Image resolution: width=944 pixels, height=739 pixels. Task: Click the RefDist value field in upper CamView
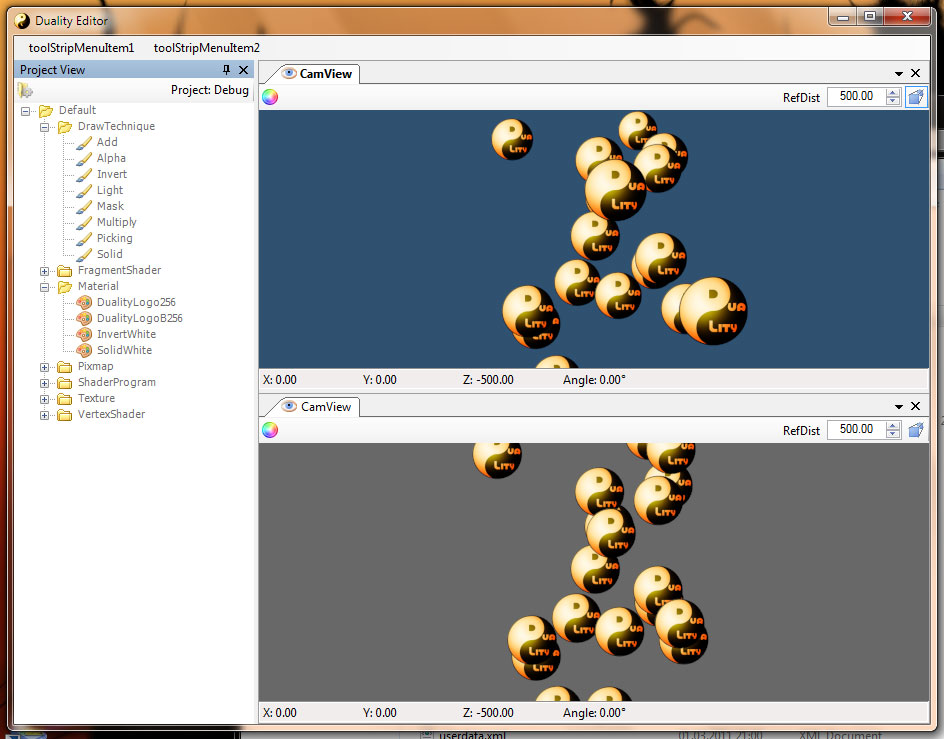pos(856,96)
